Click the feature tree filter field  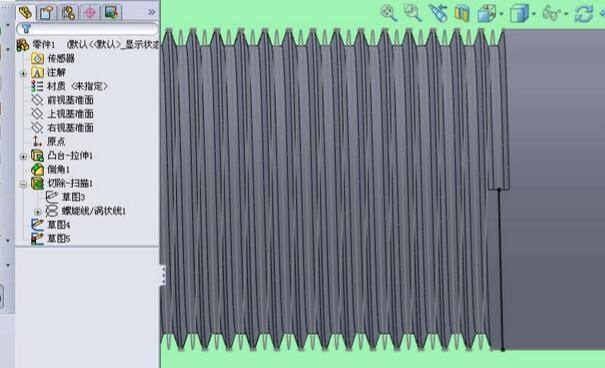pos(87,29)
